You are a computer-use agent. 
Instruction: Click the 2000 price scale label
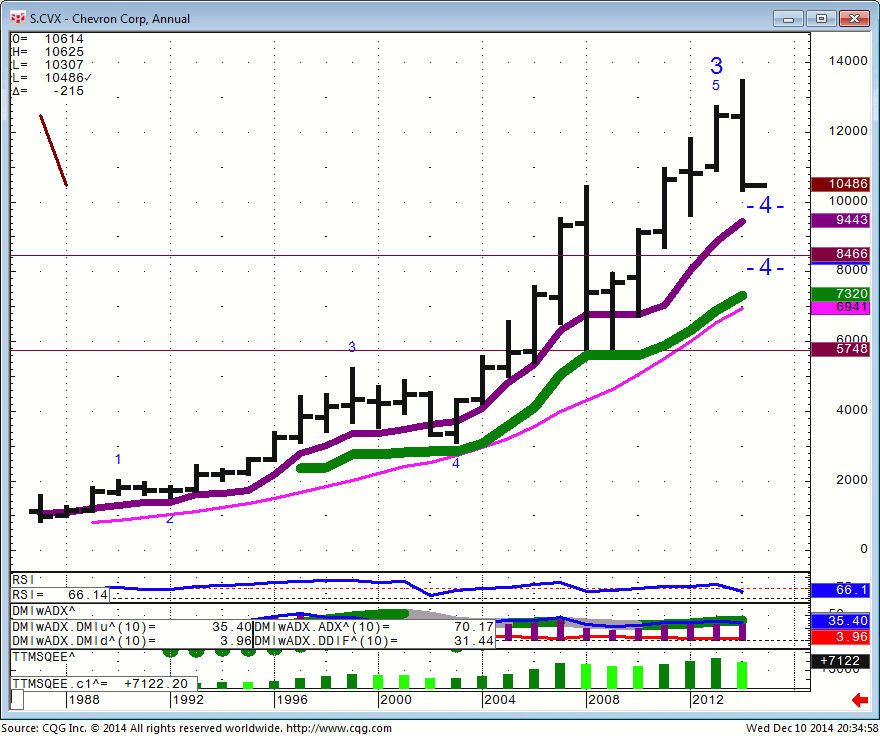[851, 479]
